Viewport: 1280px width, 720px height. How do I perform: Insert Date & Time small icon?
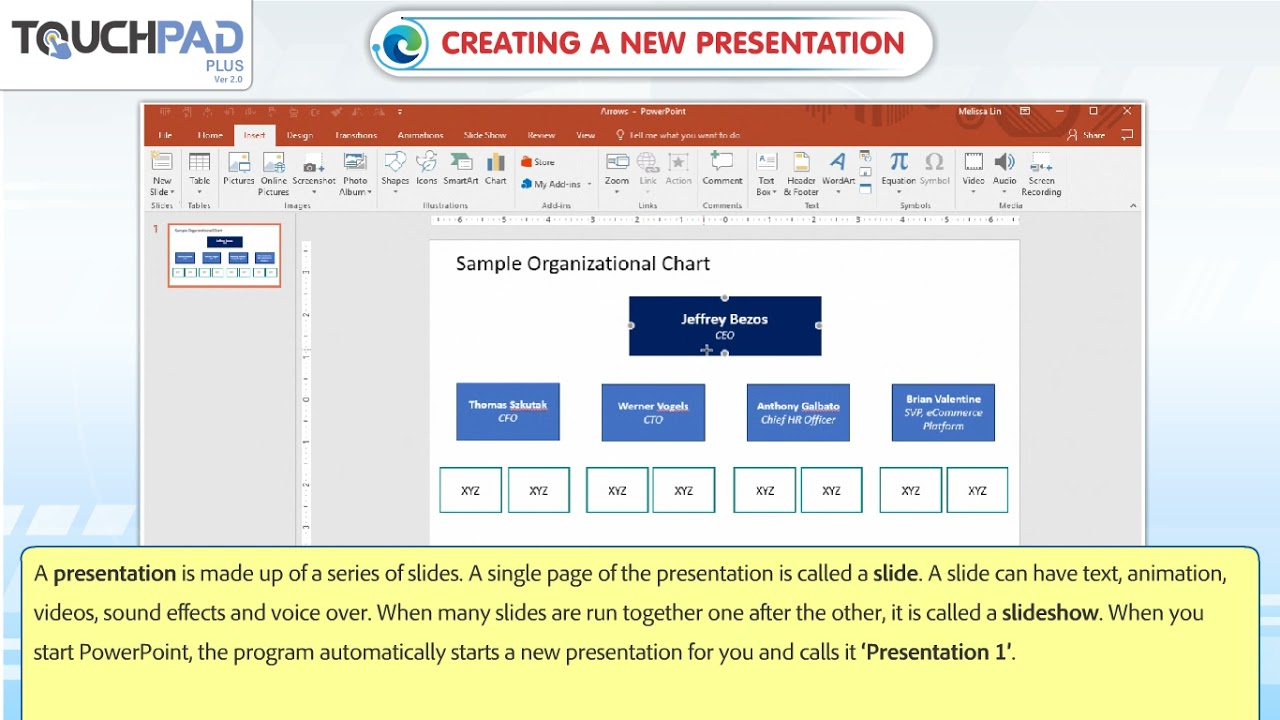point(865,157)
